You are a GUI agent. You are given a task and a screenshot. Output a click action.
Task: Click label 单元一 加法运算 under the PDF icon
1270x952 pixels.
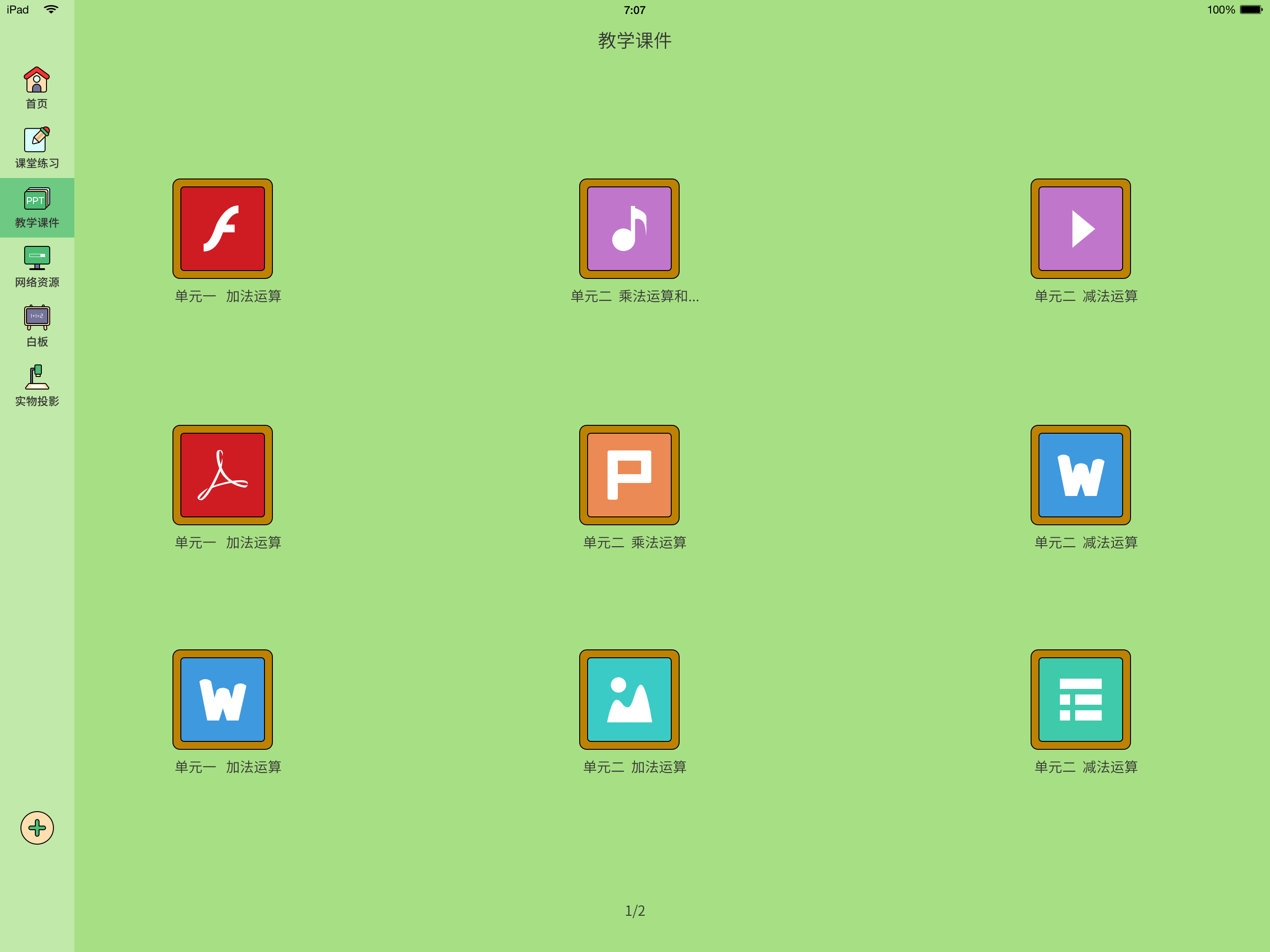click(228, 542)
